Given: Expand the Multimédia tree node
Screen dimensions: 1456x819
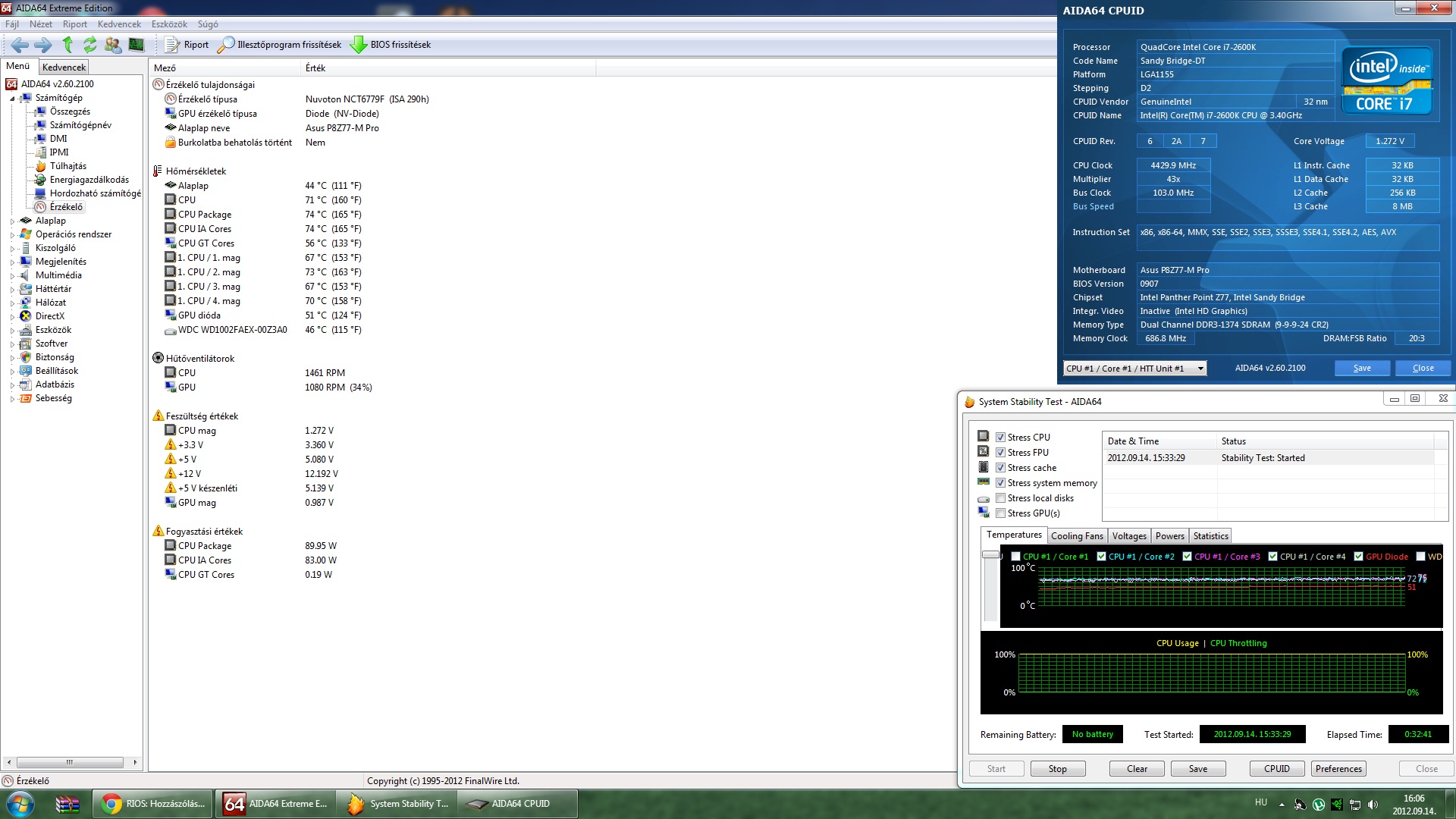Looking at the screenshot, I should pos(12,276).
